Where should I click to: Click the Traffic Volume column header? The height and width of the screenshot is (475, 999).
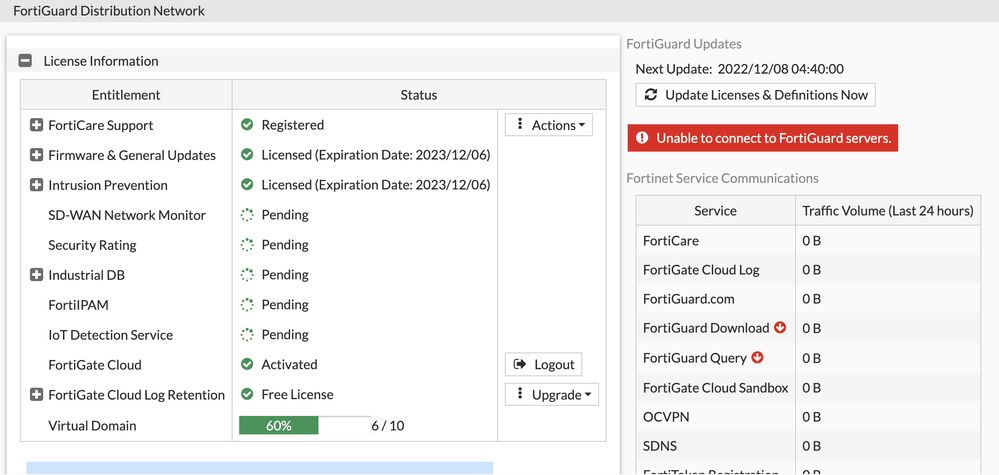click(x=887, y=211)
